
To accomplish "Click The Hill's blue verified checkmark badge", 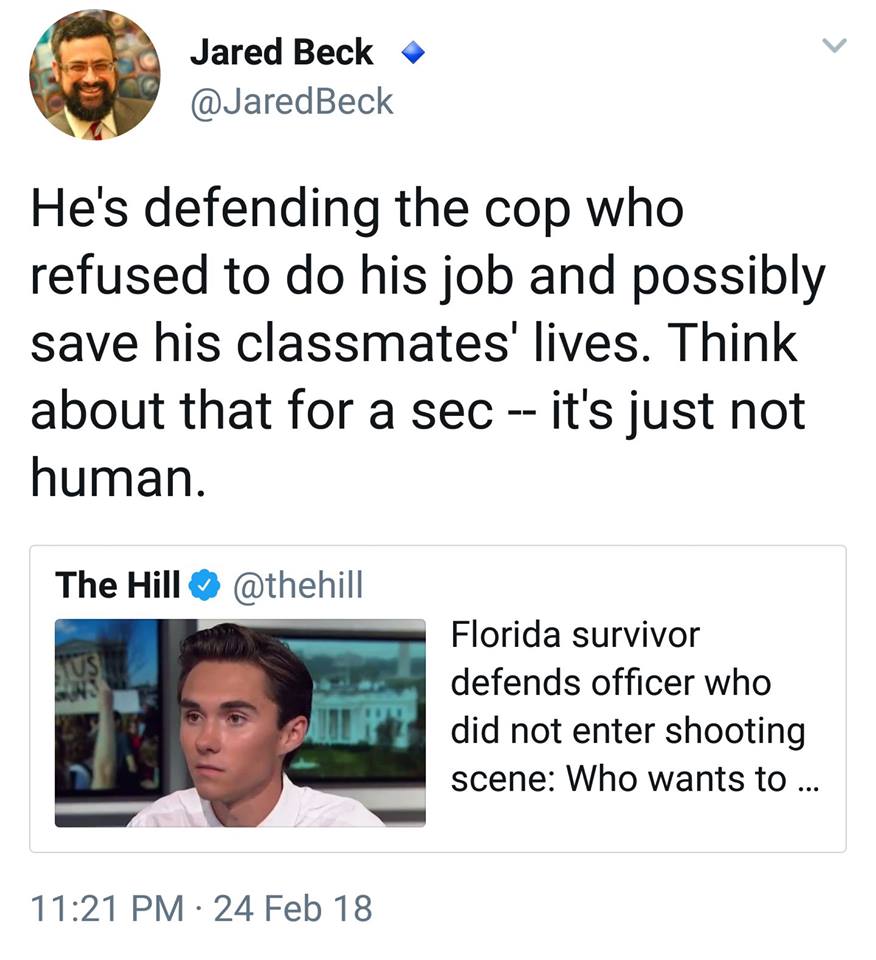I will coord(206,584).
